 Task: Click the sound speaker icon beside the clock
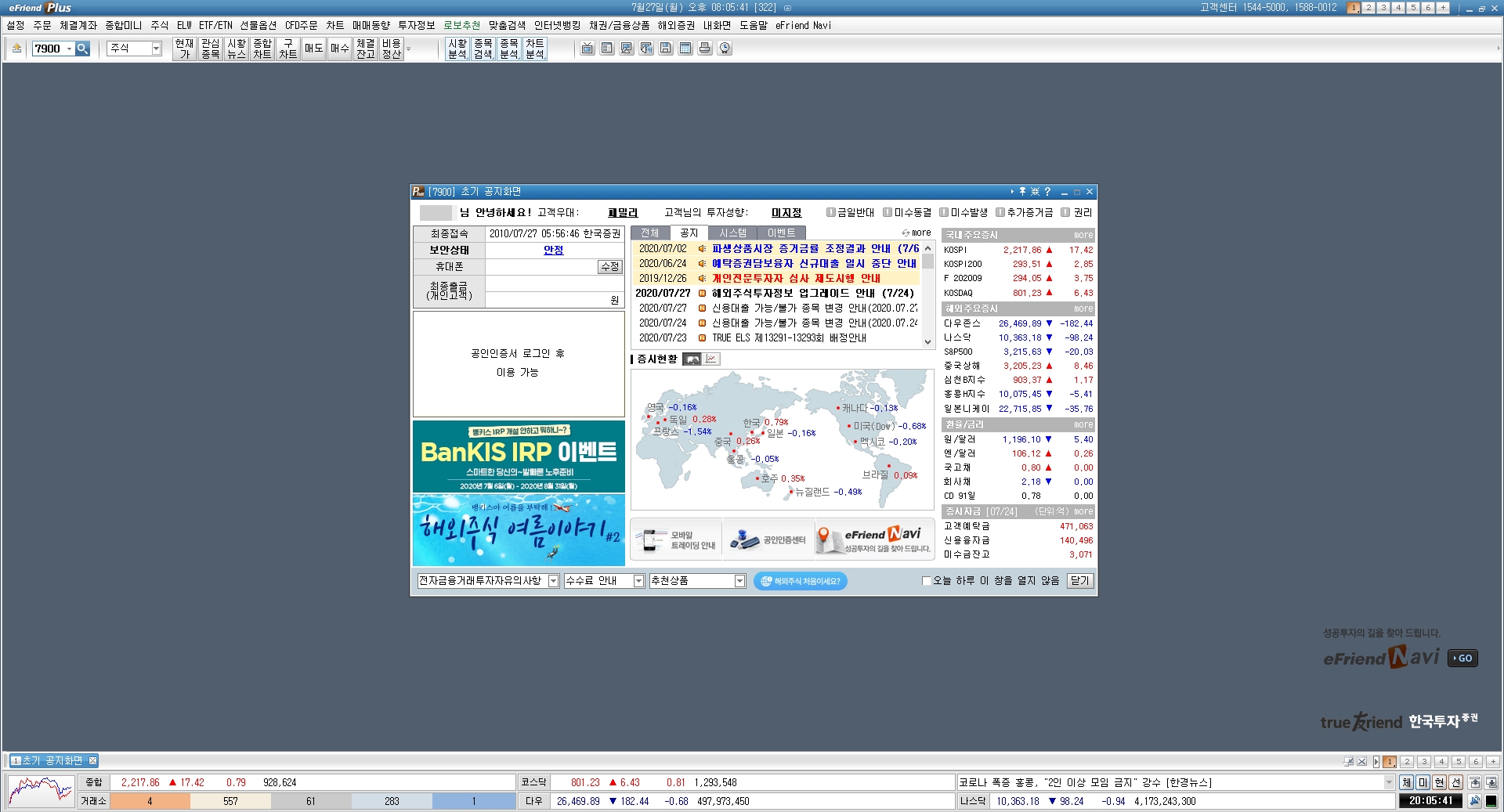[1475, 801]
